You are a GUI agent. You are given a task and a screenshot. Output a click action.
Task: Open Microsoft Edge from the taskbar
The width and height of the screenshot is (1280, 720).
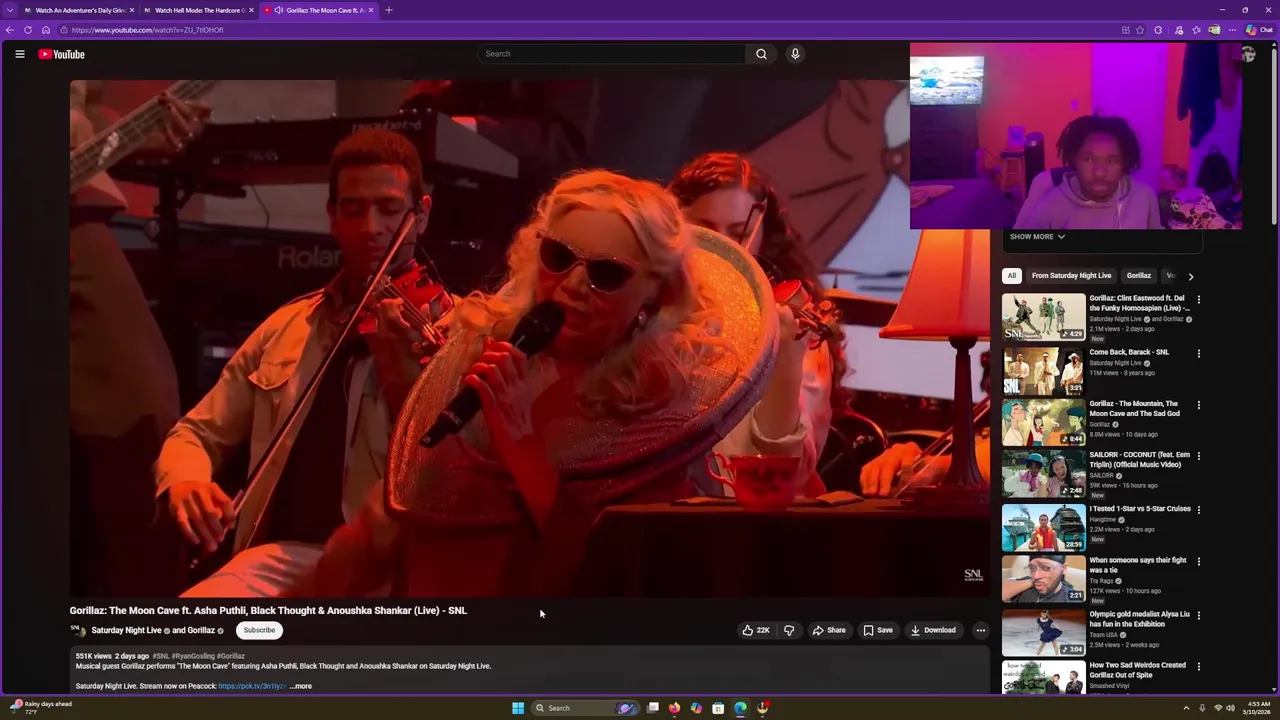click(740, 708)
